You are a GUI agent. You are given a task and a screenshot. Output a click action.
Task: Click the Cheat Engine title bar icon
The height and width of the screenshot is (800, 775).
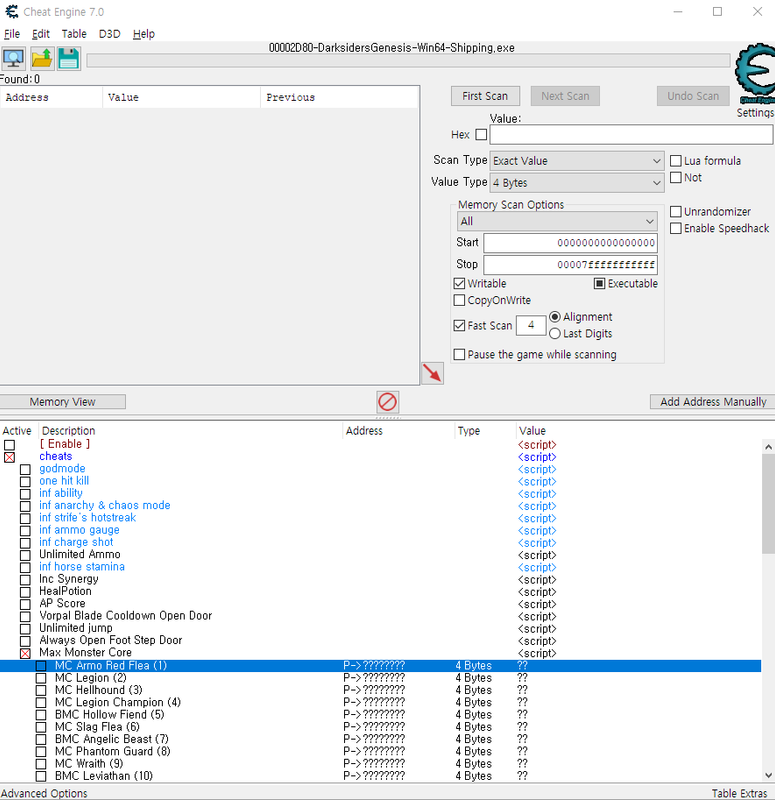click(x=12, y=11)
